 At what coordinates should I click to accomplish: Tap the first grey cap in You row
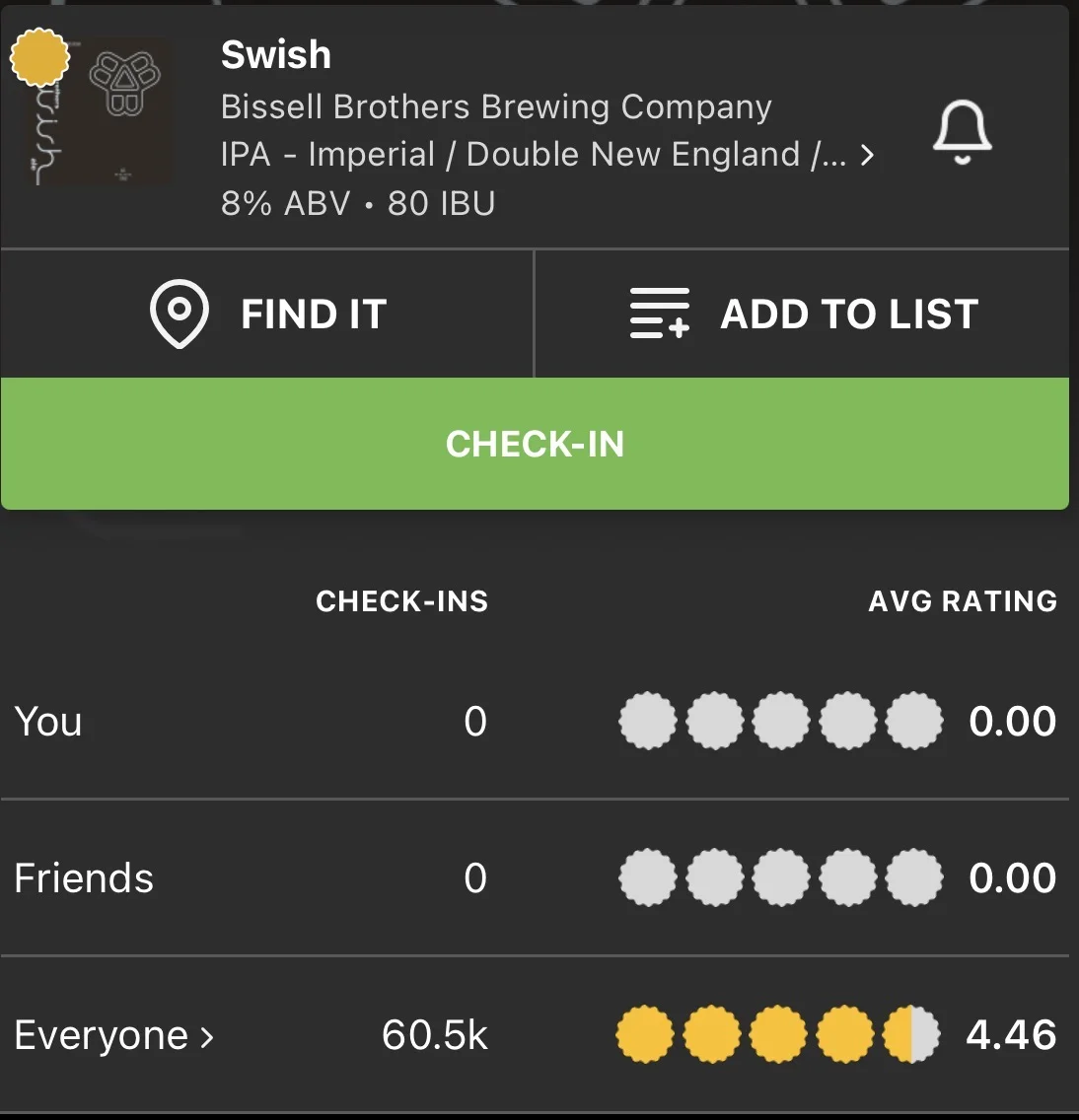(647, 720)
